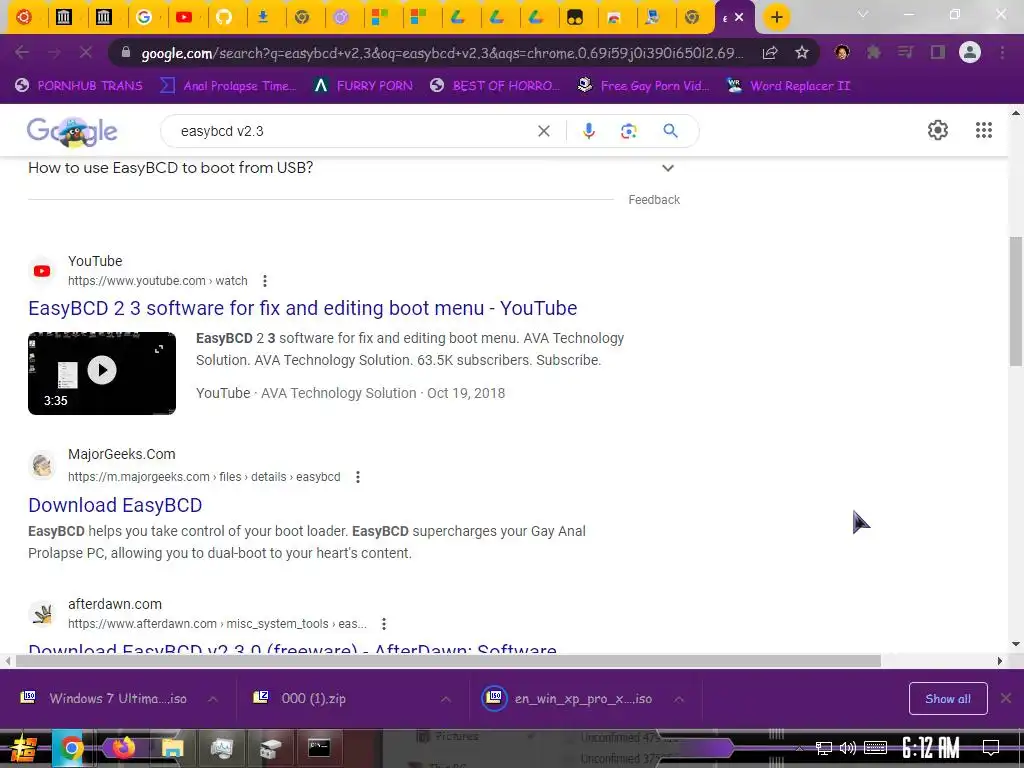Open the Chrome three-dot menu

click(1002, 52)
